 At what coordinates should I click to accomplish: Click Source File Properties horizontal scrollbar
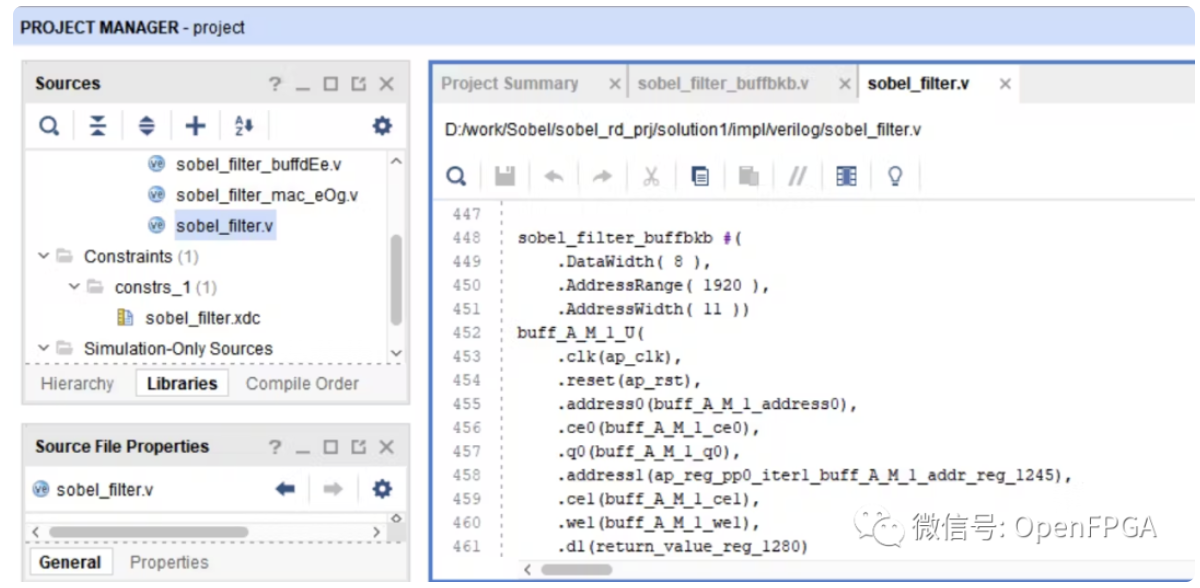pos(148,532)
